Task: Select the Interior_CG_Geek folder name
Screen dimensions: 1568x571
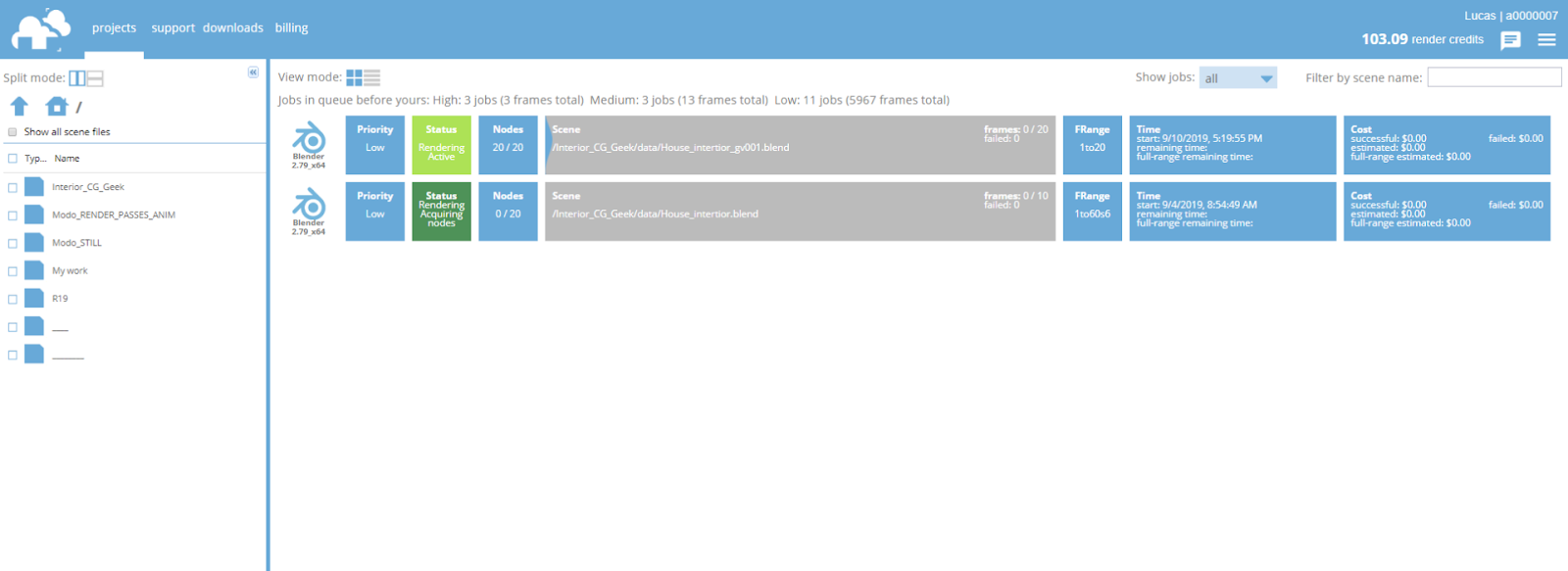Action: click(x=88, y=187)
